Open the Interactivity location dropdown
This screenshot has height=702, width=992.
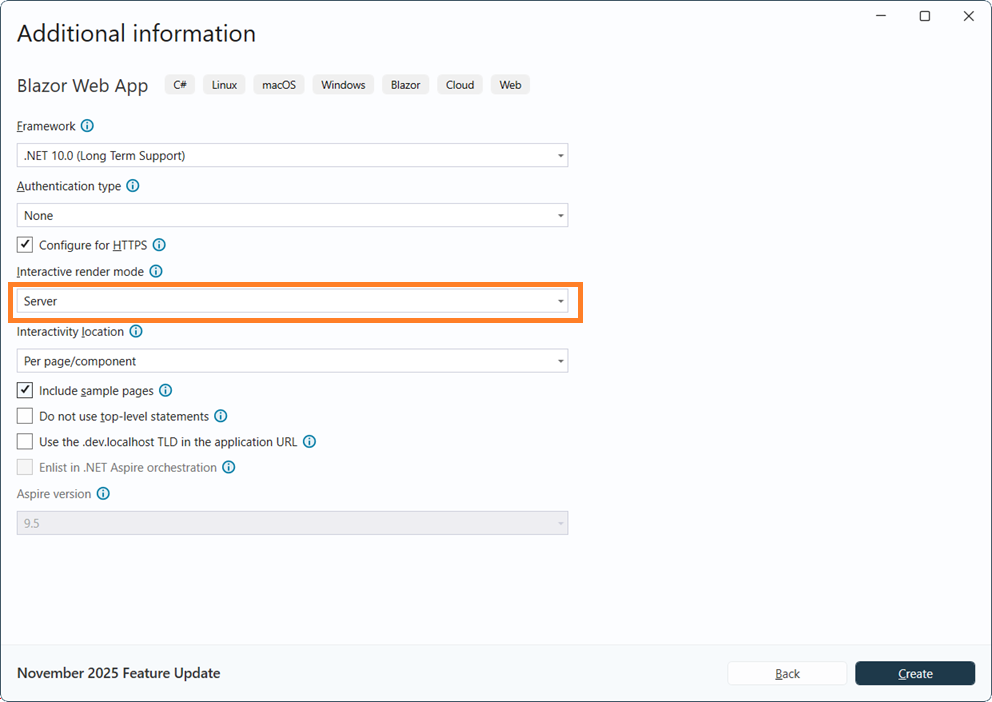click(291, 360)
